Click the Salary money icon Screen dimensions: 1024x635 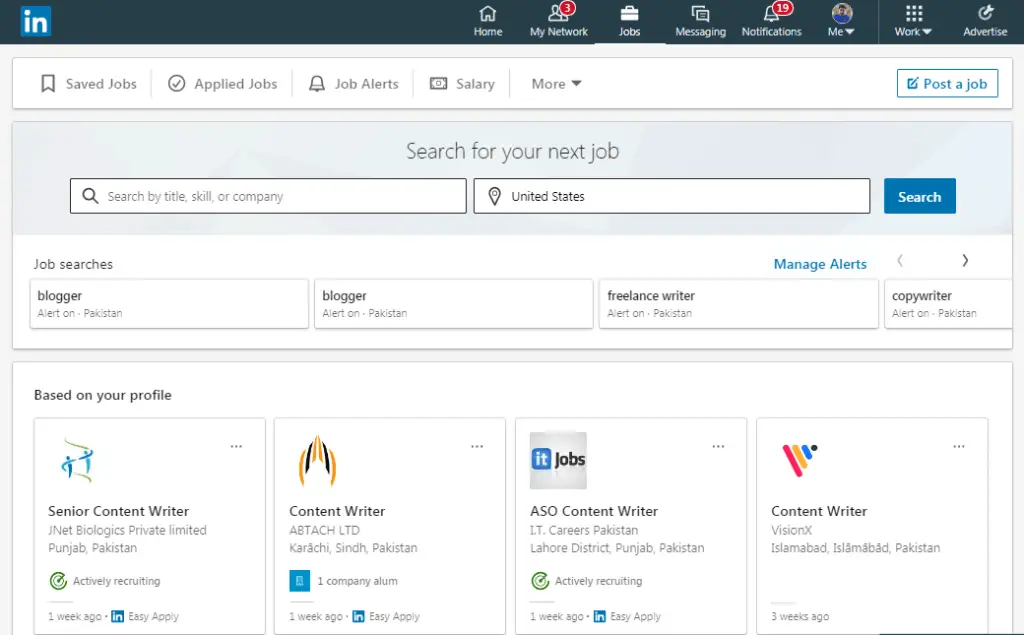click(x=438, y=84)
